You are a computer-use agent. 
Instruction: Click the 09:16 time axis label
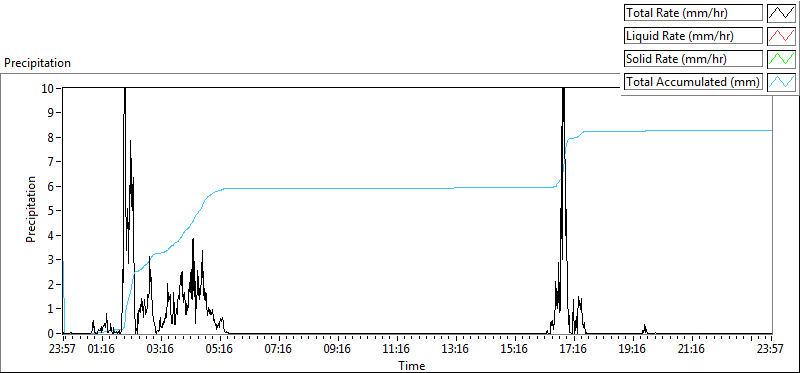tap(338, 350)
